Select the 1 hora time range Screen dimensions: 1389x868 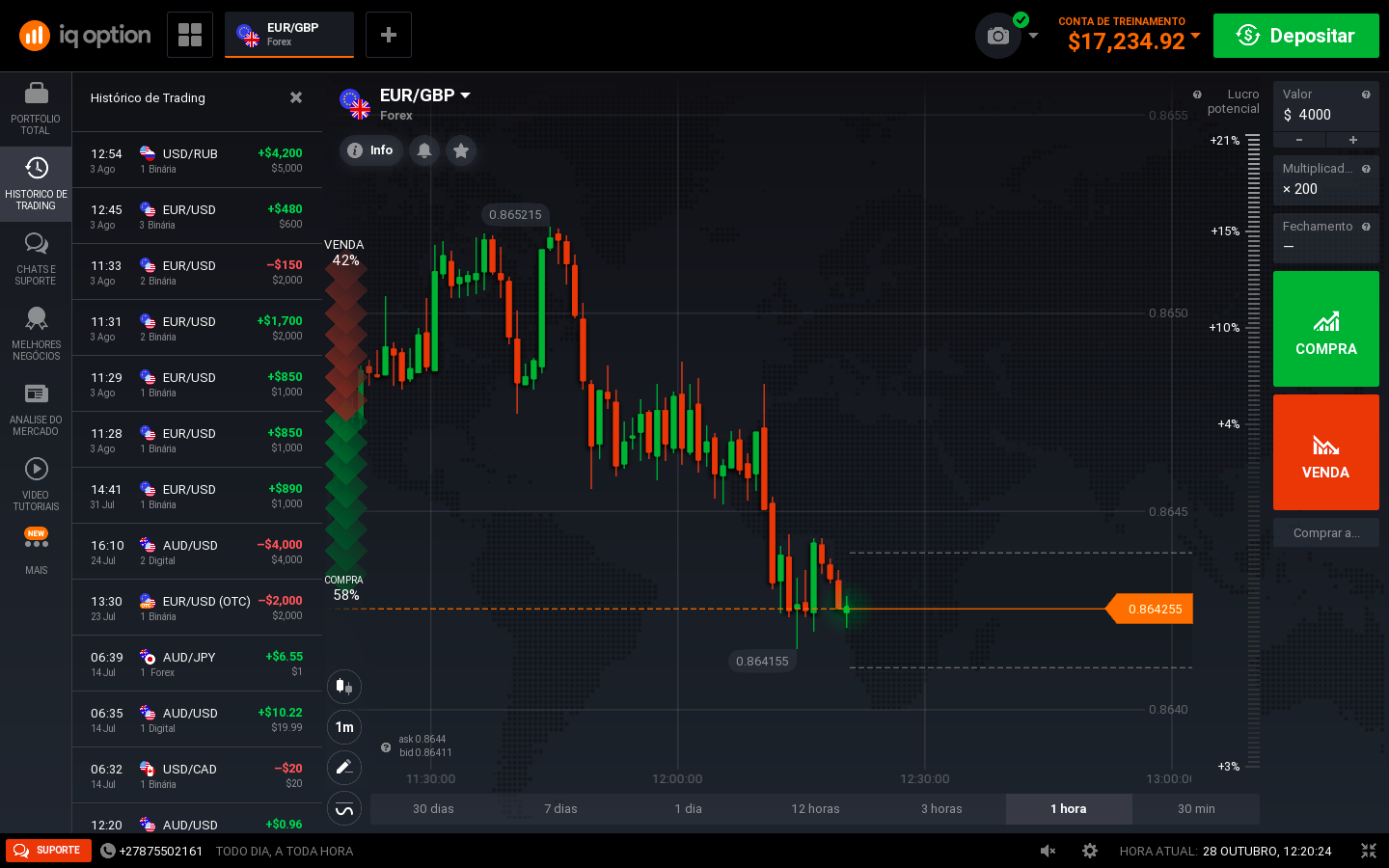point(1069,809)
